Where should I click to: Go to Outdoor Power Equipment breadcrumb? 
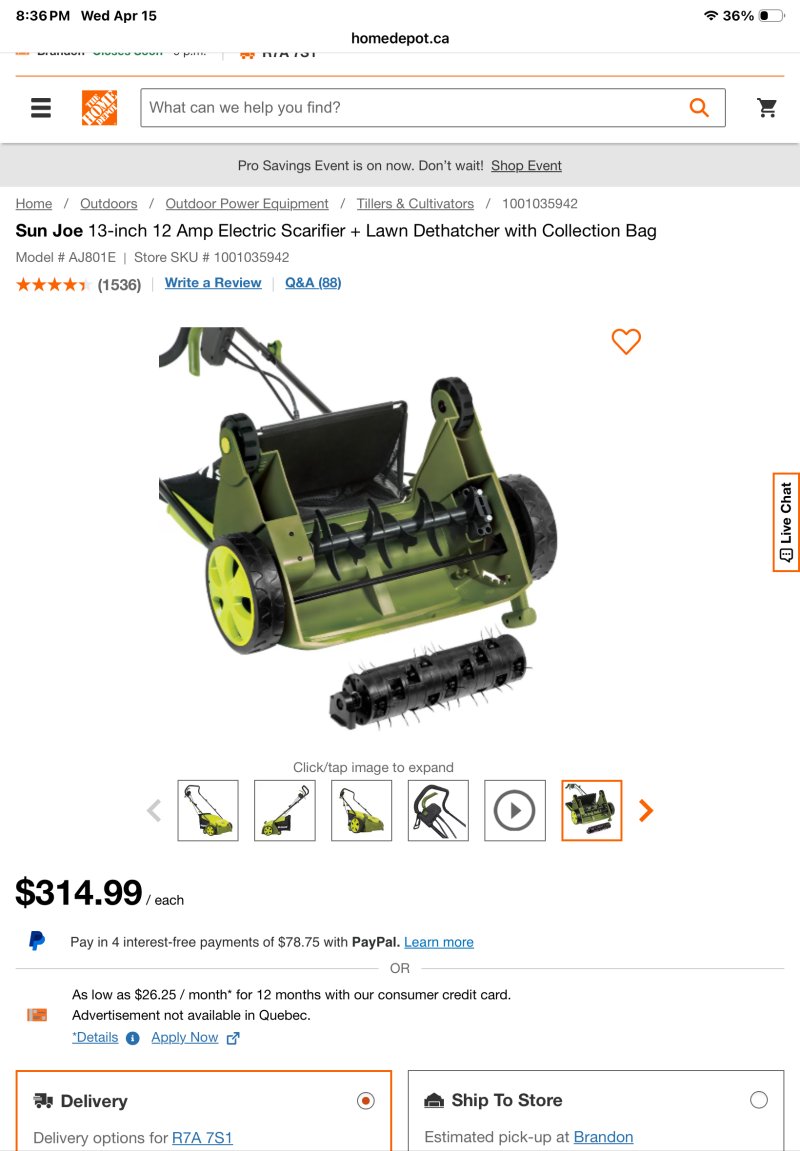point(247,203)
